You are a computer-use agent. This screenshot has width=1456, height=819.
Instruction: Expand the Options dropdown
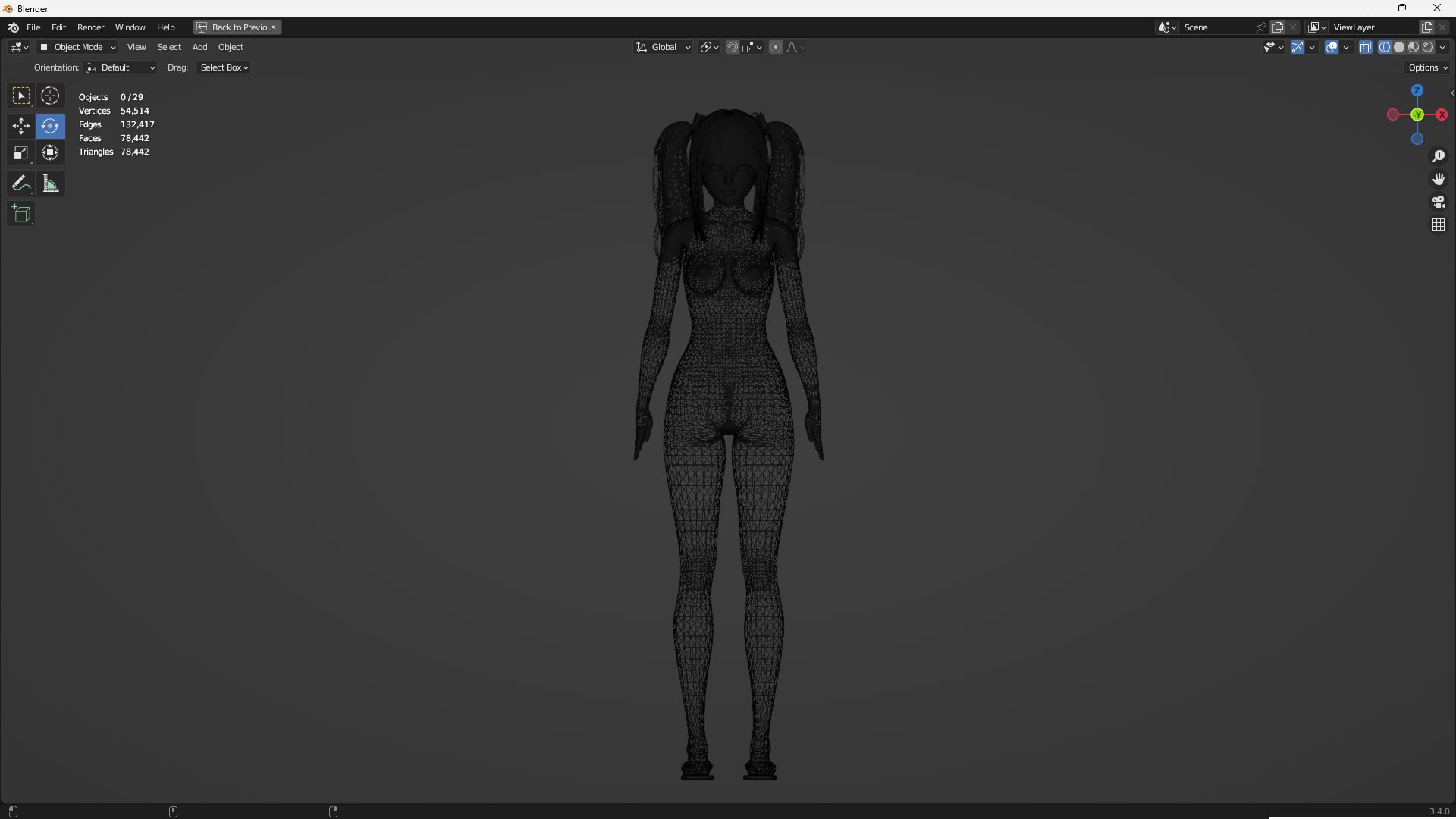[1428, 67]
